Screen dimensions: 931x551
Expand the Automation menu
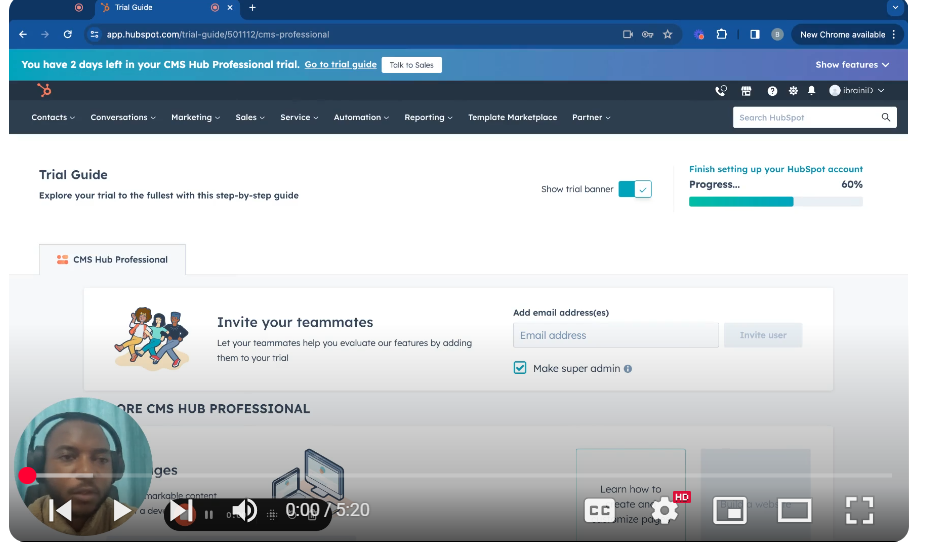click(x=361, y=118)
